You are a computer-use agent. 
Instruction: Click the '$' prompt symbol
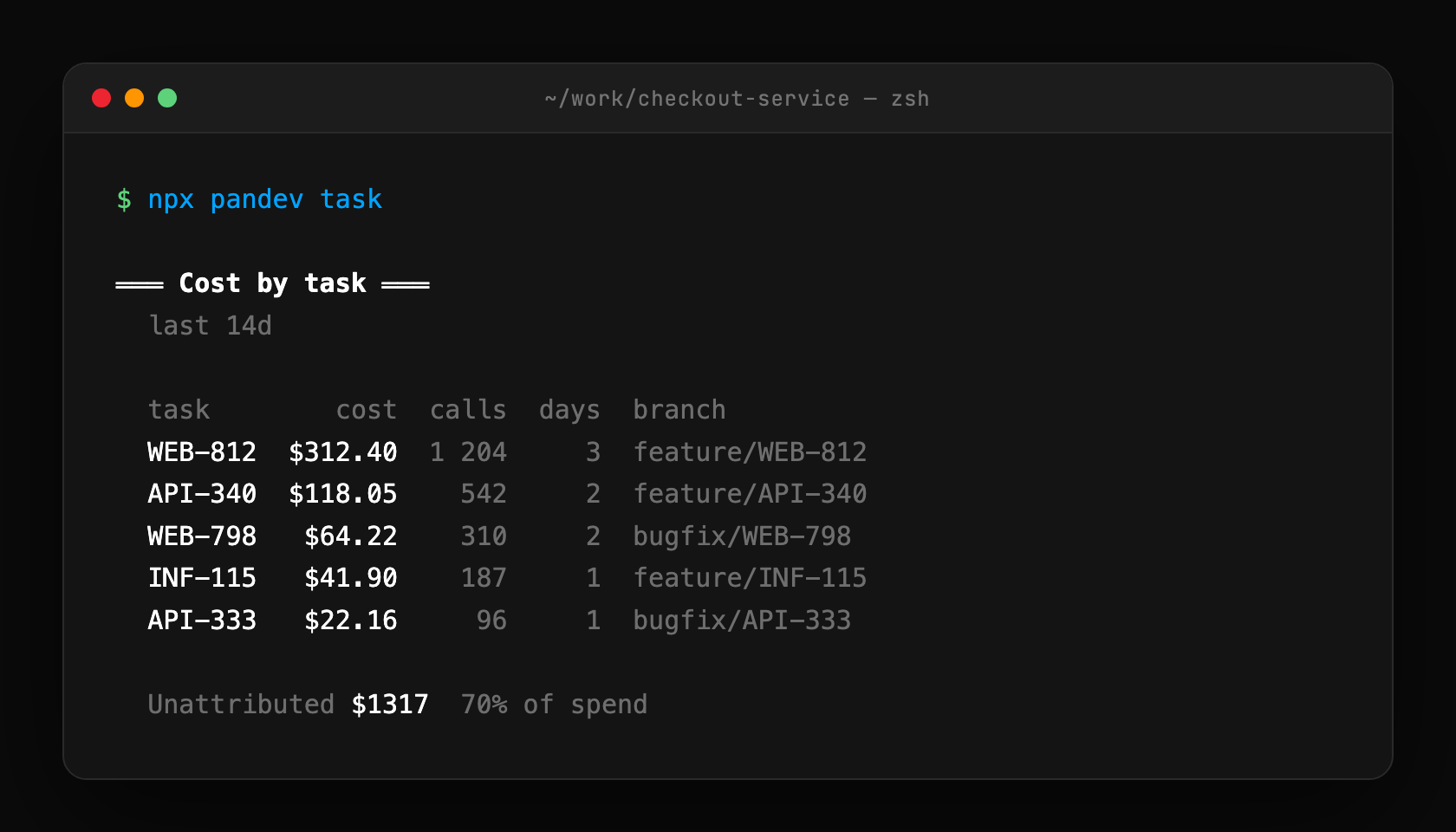tap(124, 199)
